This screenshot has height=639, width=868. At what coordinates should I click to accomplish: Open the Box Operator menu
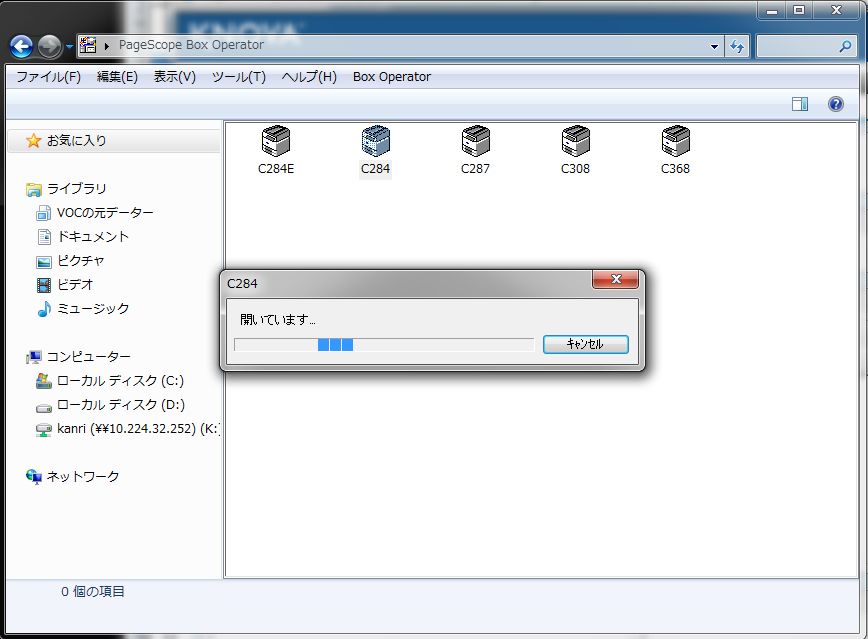coord(391,77)
